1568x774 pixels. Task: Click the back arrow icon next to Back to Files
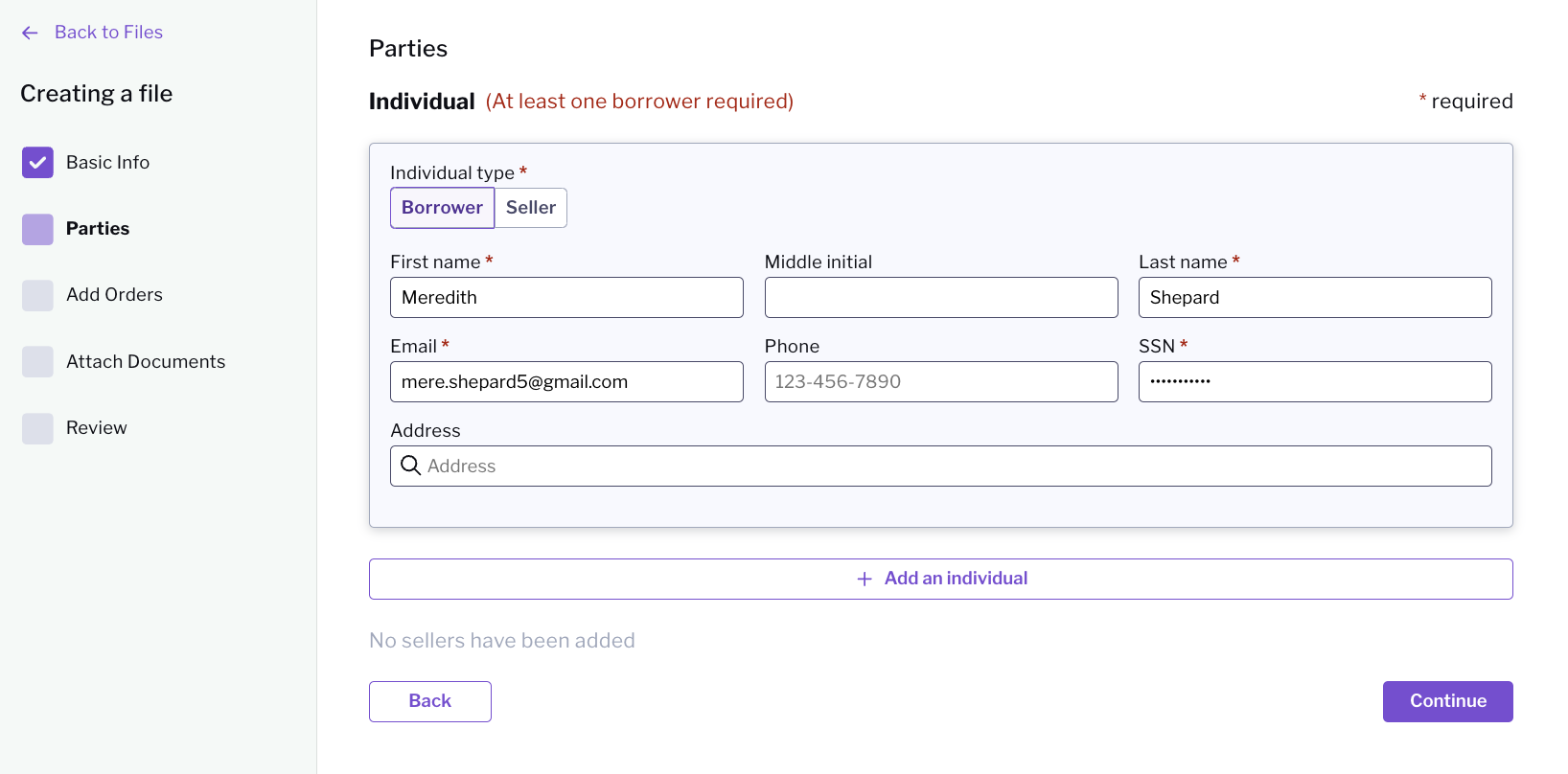30,33
